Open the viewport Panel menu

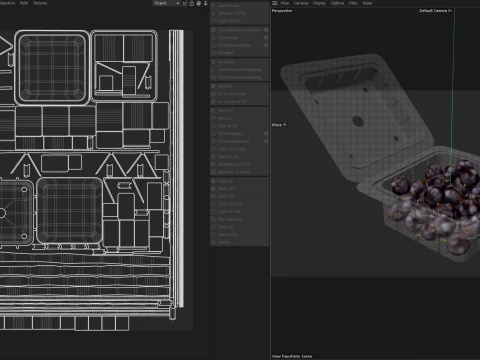pyautogui.click(x=367, y=3)
